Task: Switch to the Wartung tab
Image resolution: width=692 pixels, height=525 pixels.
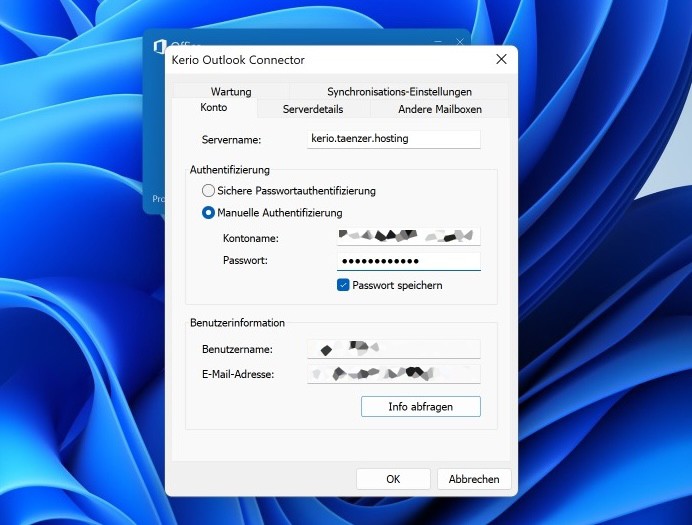Action: [x=231, y=91]
